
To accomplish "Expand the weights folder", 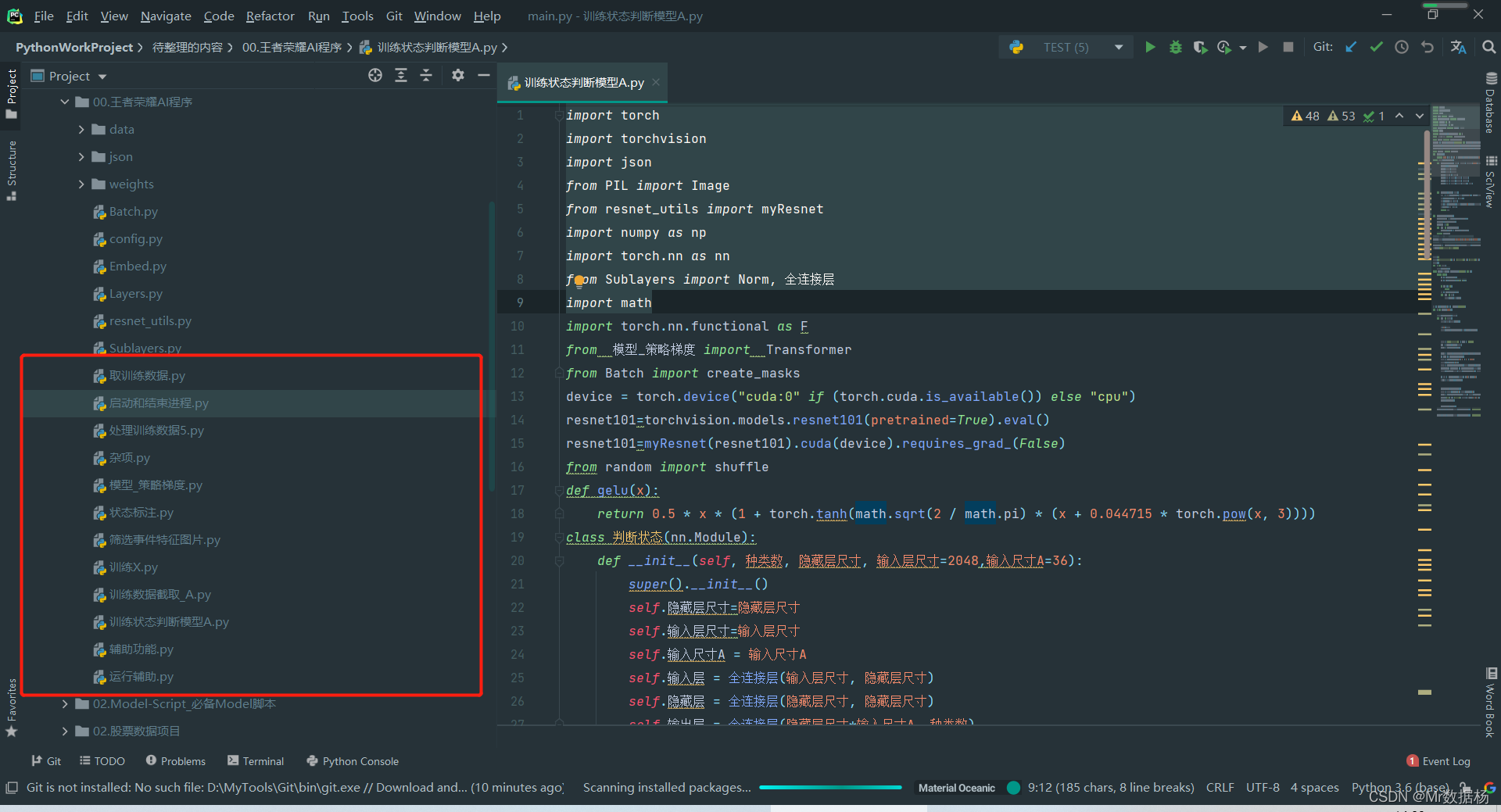I will pyautogui.click(x=81, y=184).
